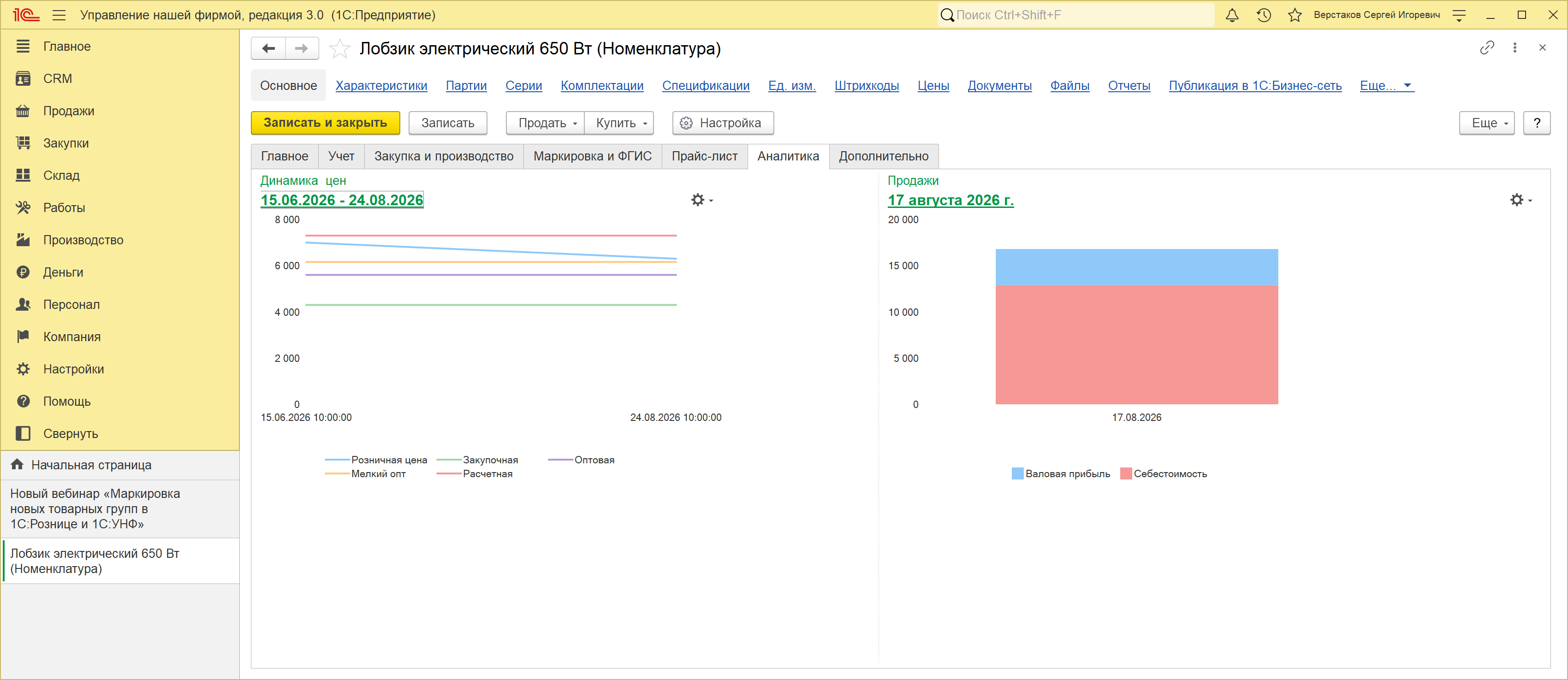Image resolution: width=1568 pixels, height=680 pixels.
Task: Open service settings menu icon near username
Action: point(1459,15)
